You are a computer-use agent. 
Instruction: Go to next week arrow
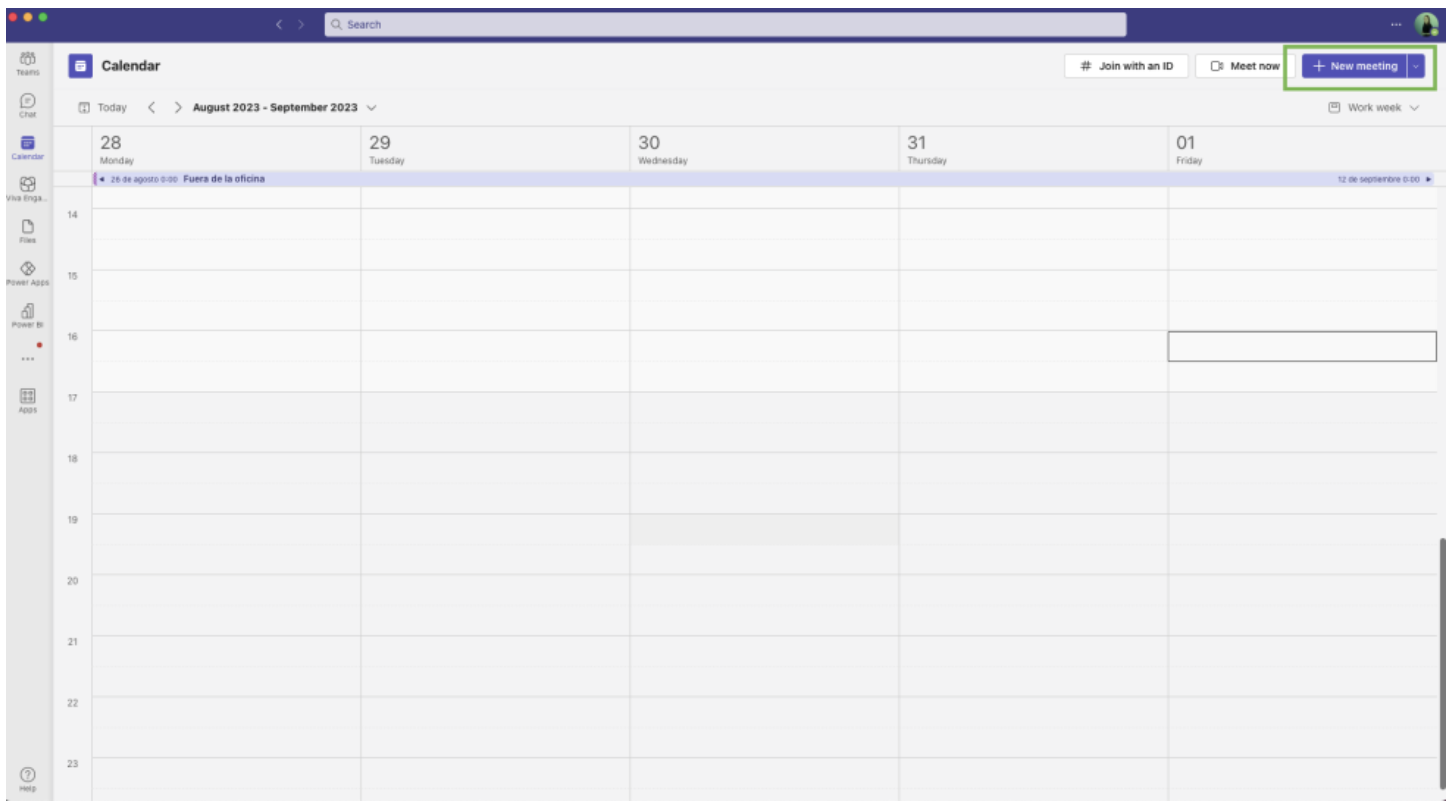(x=177, y=108)
